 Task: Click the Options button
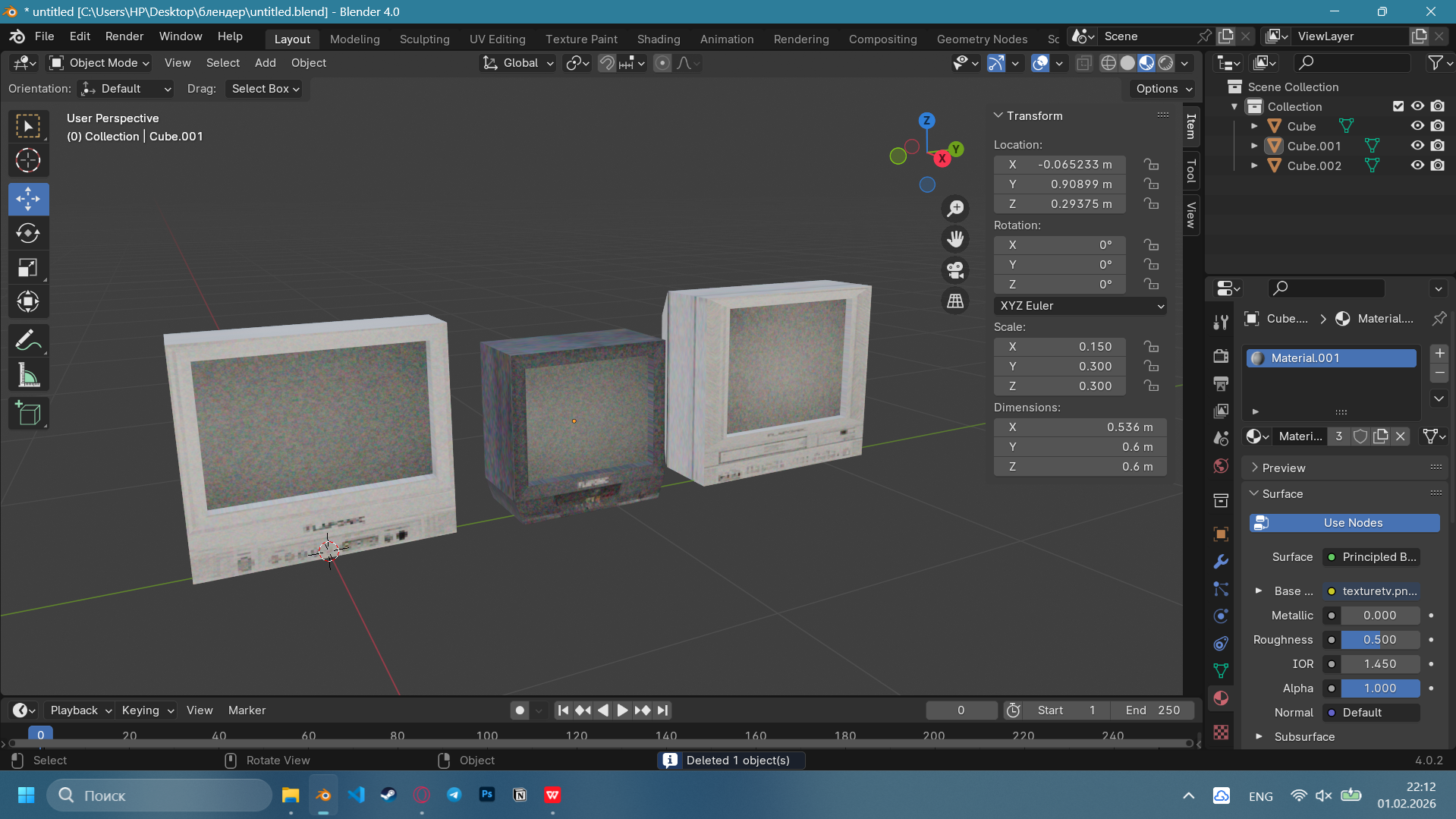pyautogui.click(x=1162, y=89)
